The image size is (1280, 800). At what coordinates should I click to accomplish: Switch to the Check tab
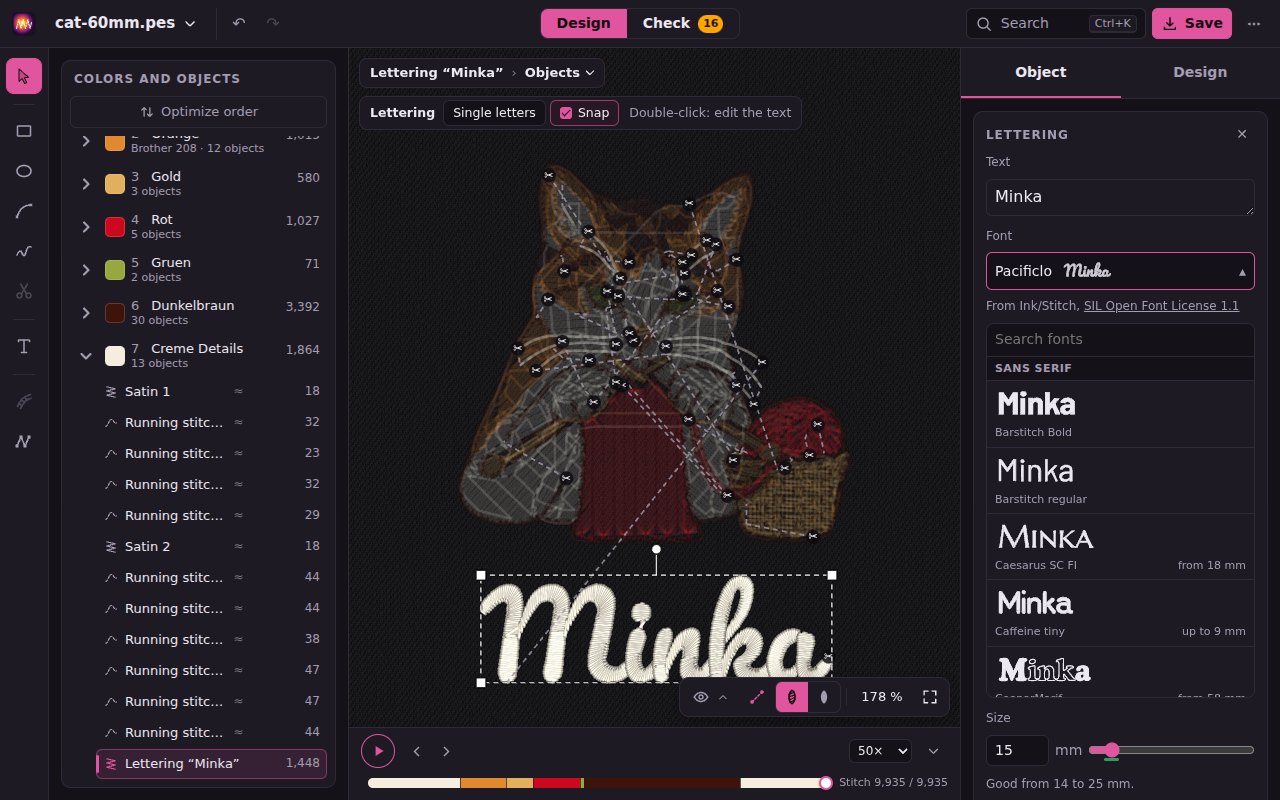(x=683, y=23)
